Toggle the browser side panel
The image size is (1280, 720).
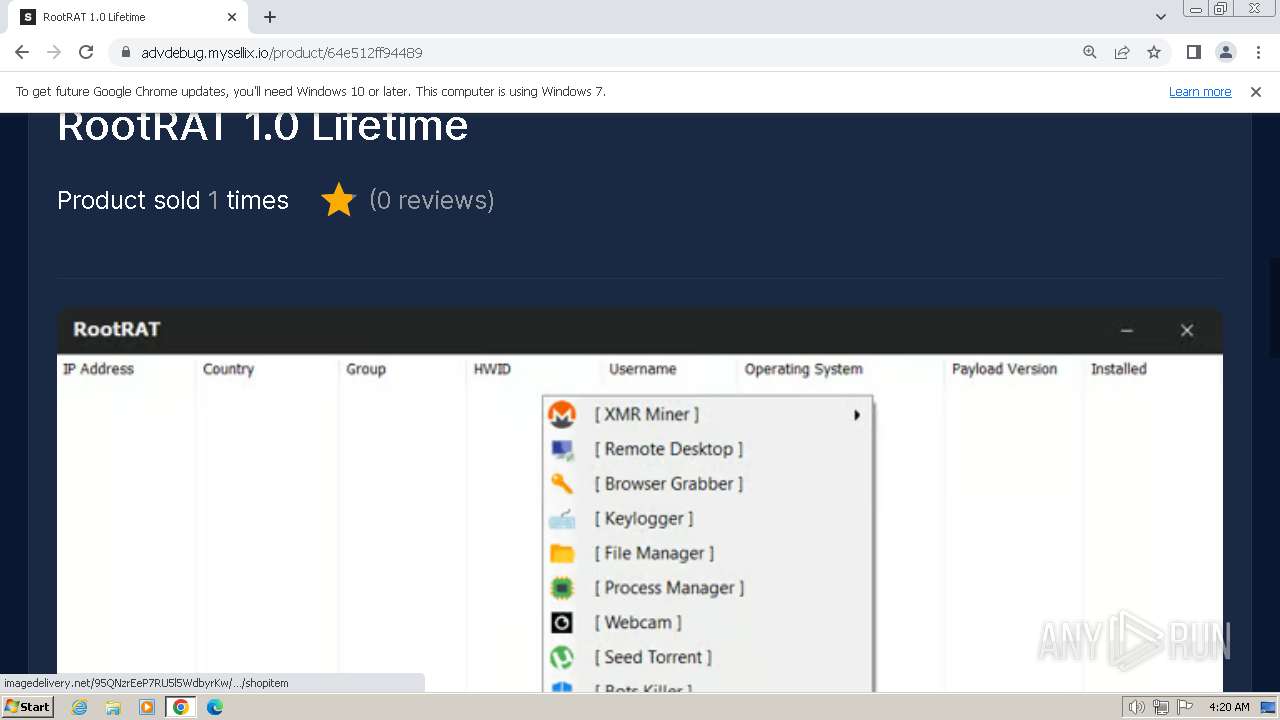pyautogui.click(x=1193, y=52)
